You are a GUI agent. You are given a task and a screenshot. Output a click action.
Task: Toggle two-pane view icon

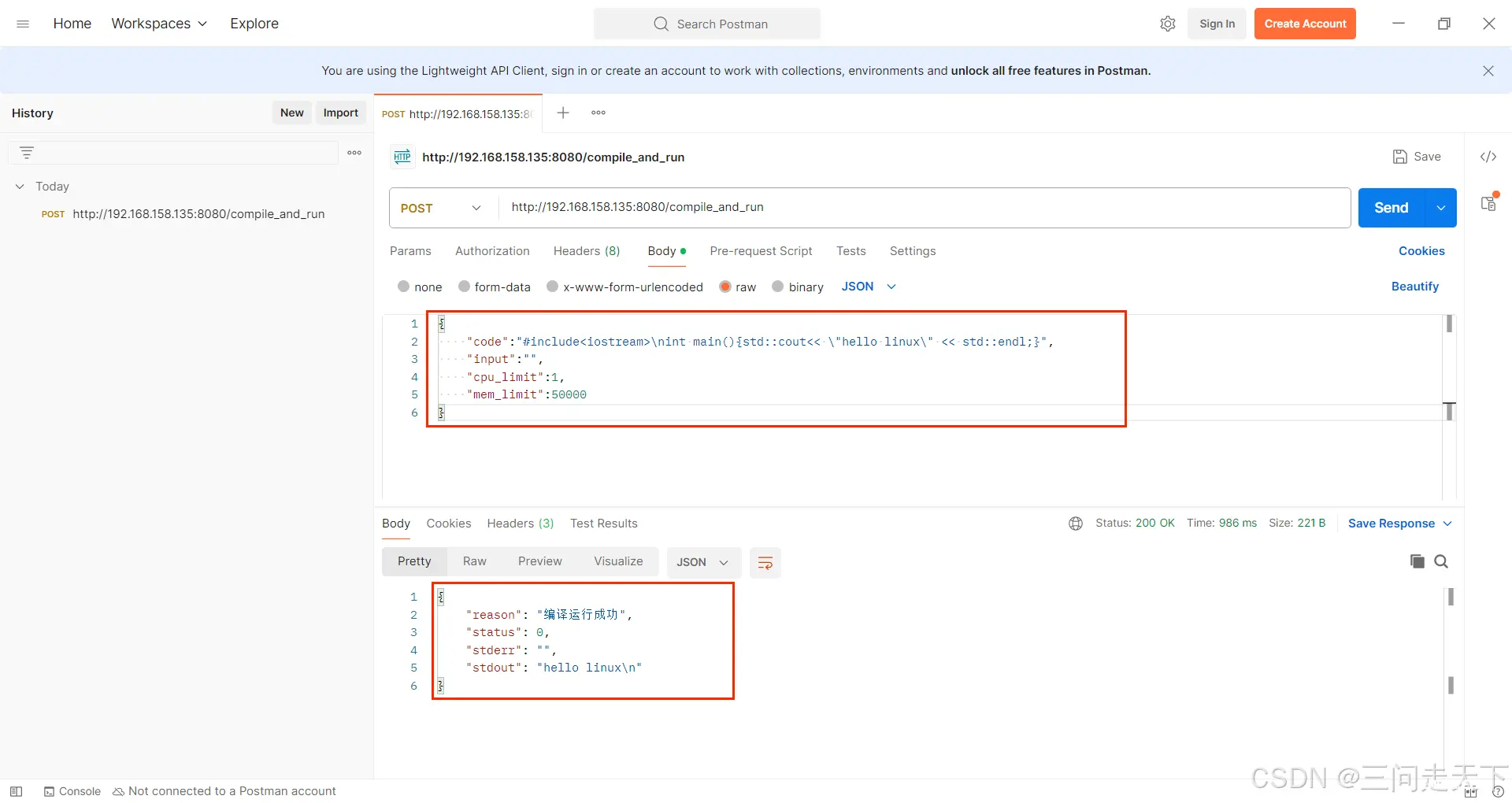1471,792
